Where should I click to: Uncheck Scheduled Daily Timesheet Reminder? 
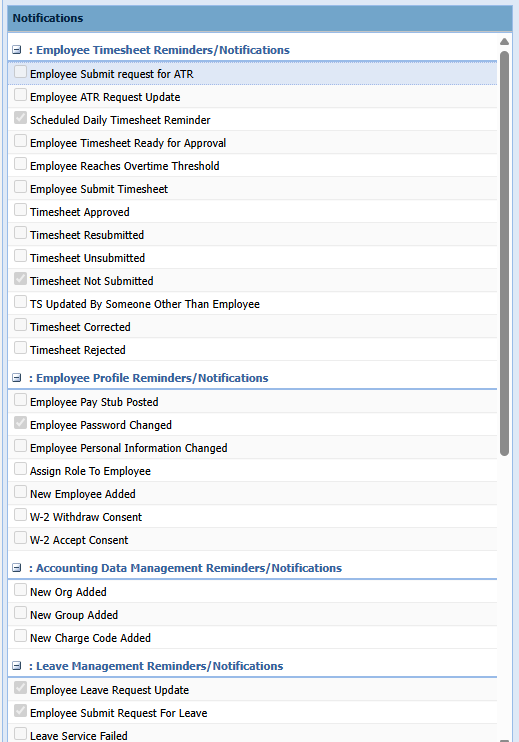[20, 118]
